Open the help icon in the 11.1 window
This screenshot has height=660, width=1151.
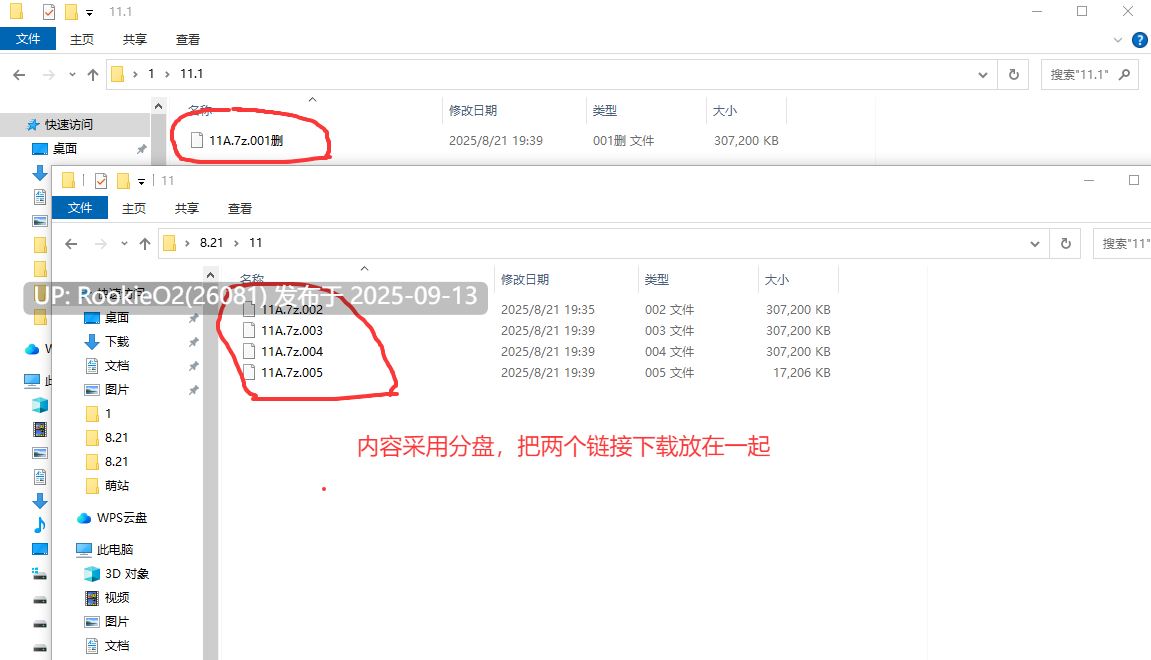coord(1140,40)
